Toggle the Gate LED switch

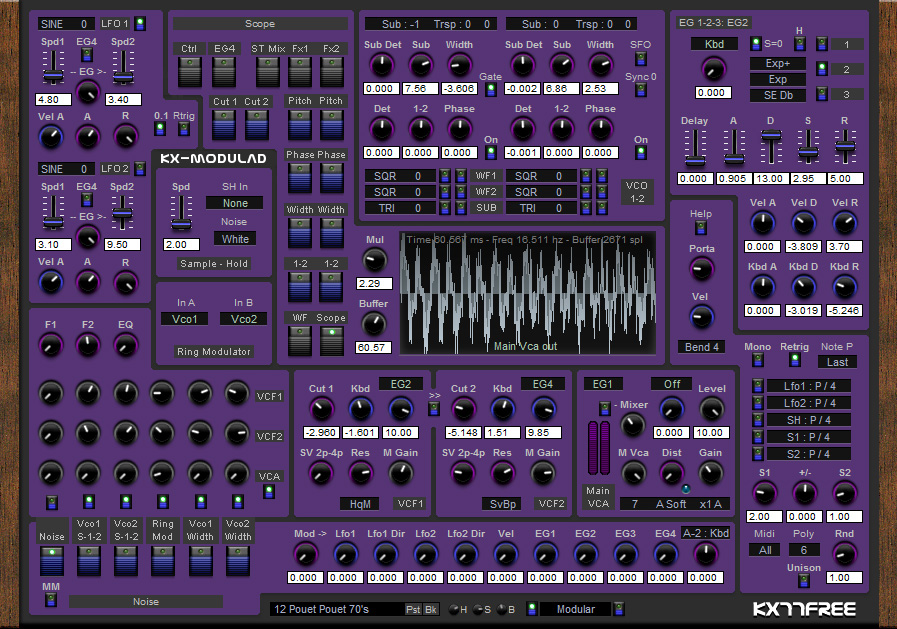pos(490,89)
